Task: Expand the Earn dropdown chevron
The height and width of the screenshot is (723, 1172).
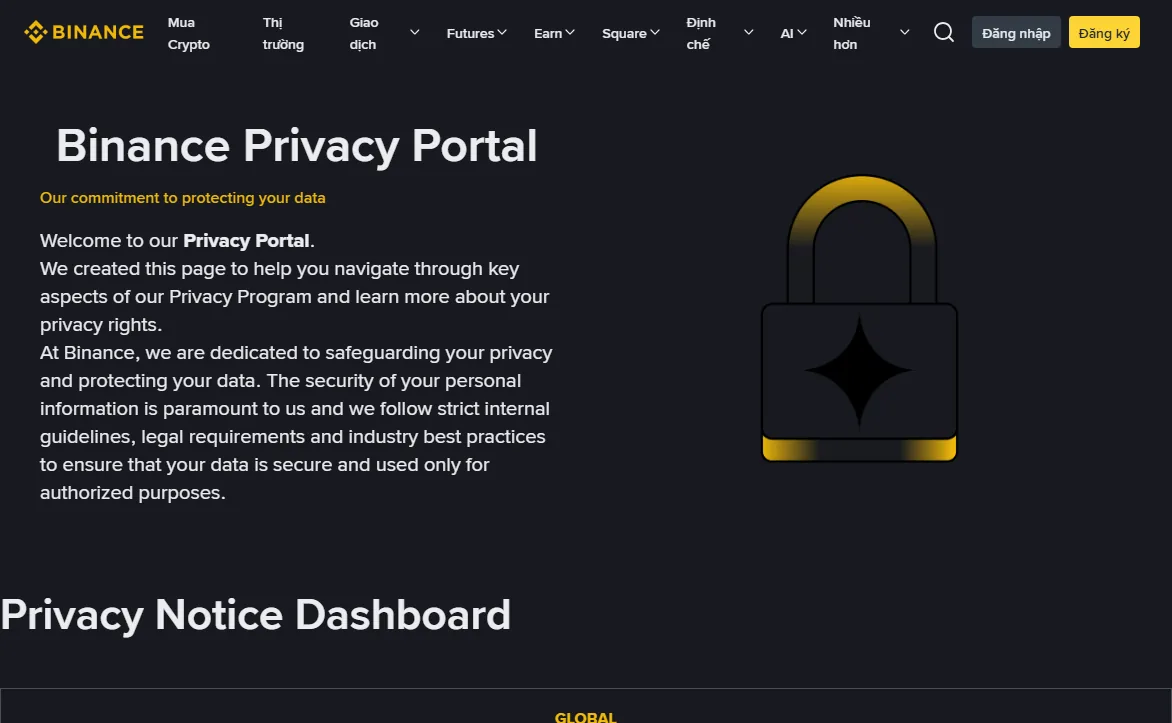Action: [x=570, y=32]
